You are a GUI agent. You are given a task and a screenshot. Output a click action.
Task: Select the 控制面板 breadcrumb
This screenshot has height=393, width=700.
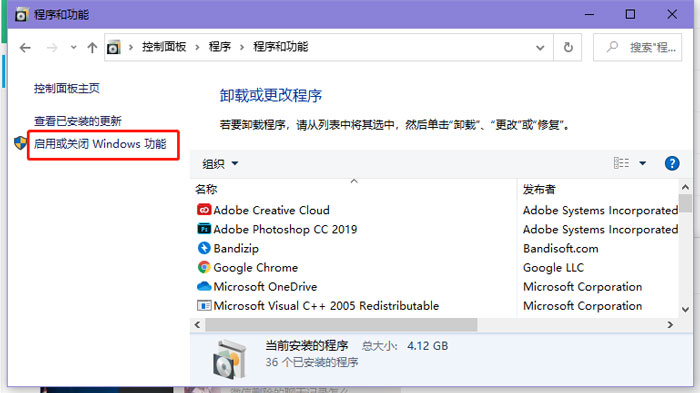164,46
